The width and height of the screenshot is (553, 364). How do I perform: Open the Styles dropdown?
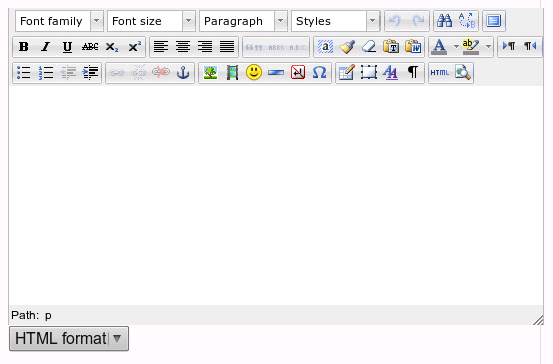click(x=335, y=21)
